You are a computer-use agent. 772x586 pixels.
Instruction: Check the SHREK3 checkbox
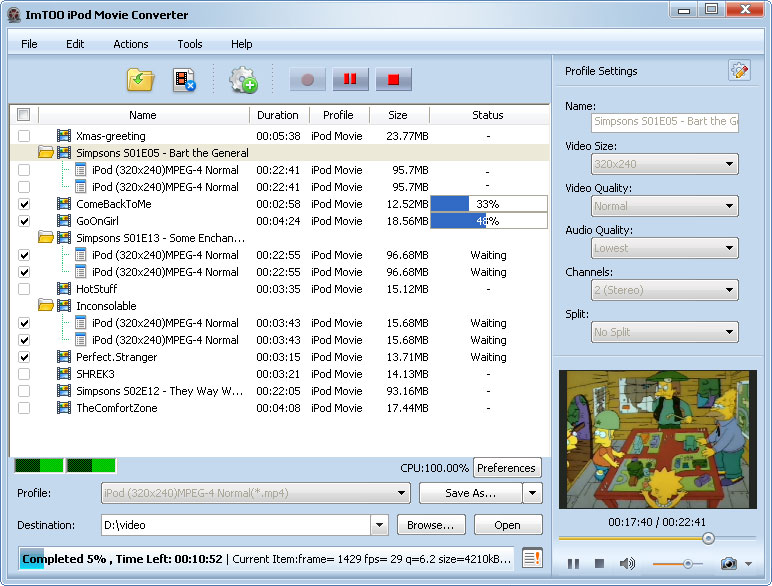(x=24, y=374)
